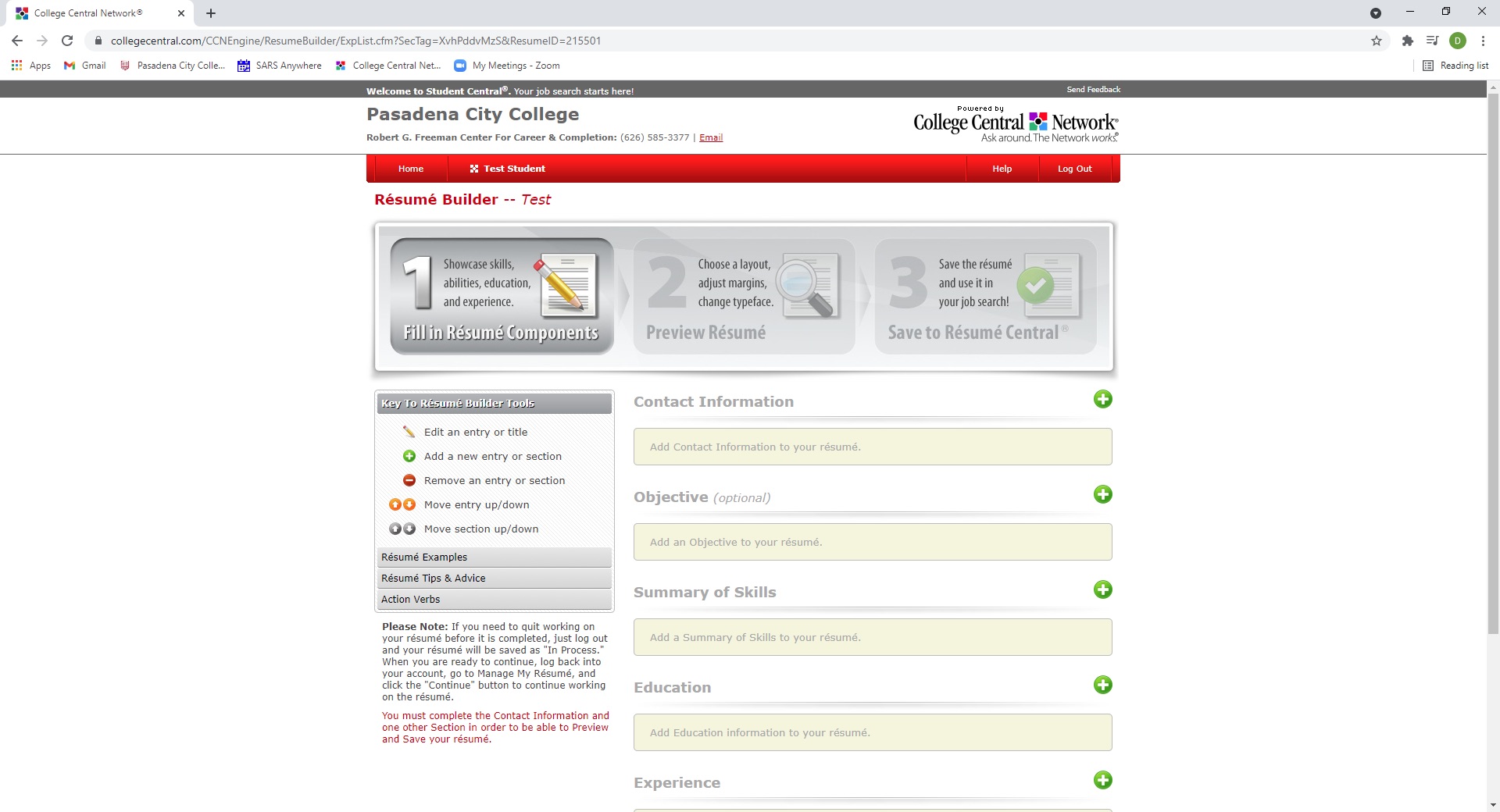Click the Add Education information box
The width and height of the screenshot is (1500, 812).
873,732
